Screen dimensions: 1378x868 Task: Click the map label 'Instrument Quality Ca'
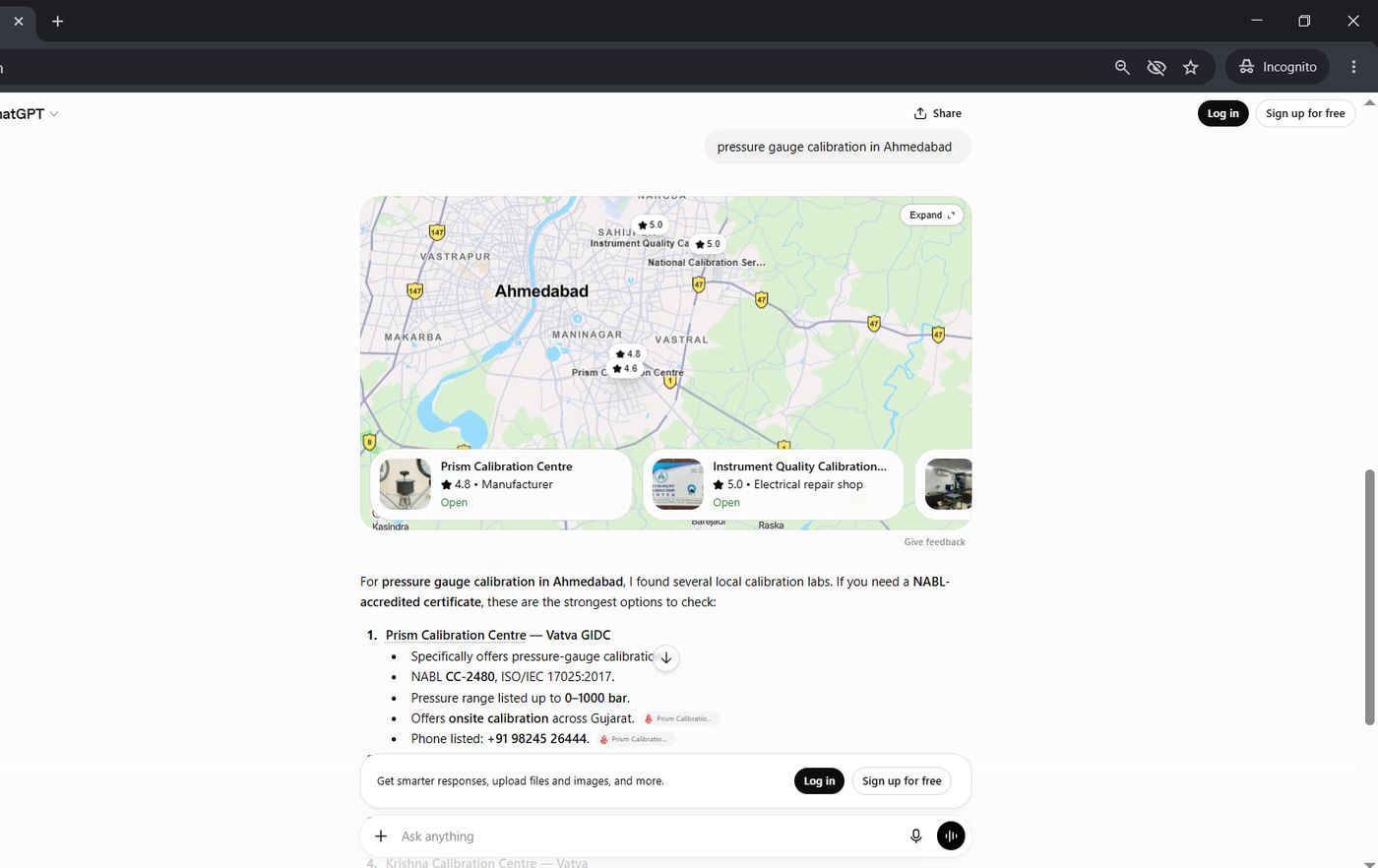640,243
